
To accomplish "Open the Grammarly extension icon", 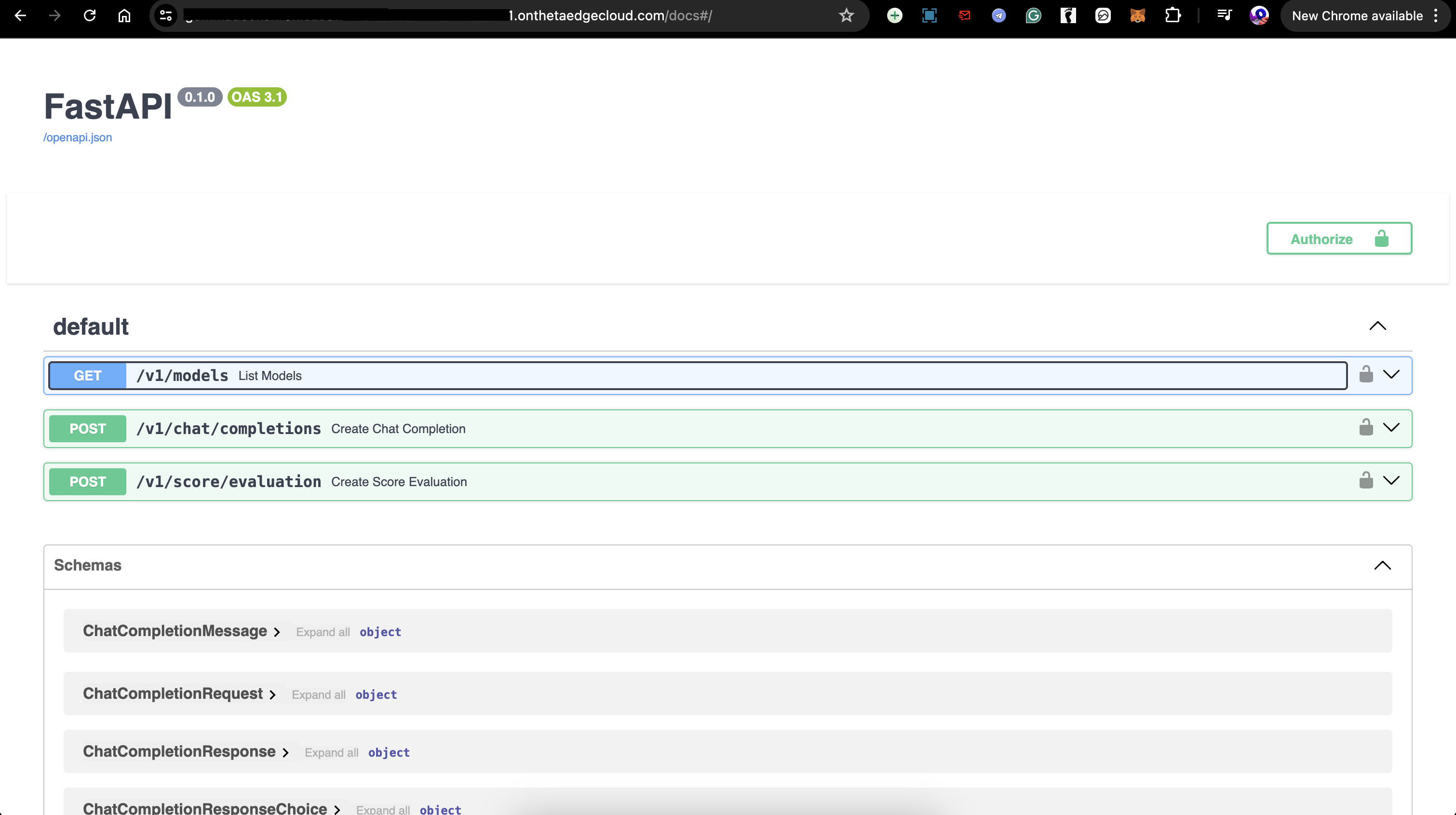I will tap(1033, 16).
